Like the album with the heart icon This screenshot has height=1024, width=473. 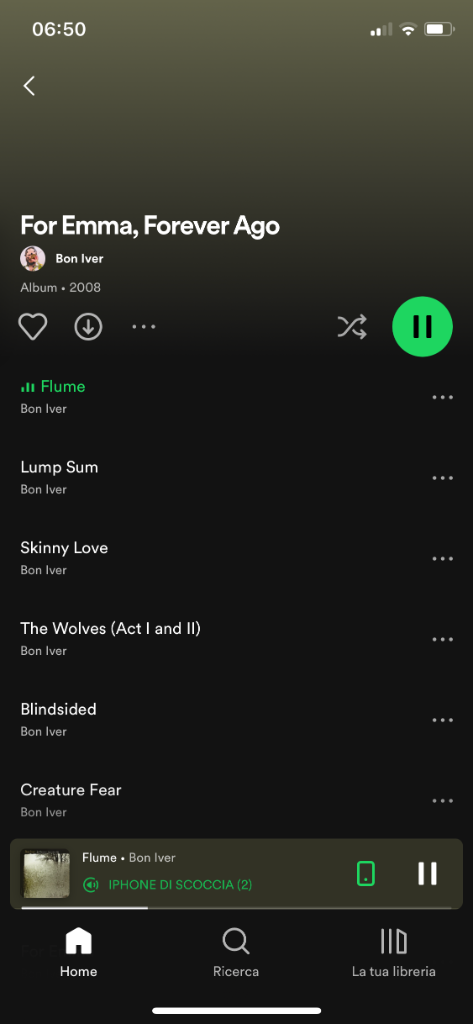point(33,327)
